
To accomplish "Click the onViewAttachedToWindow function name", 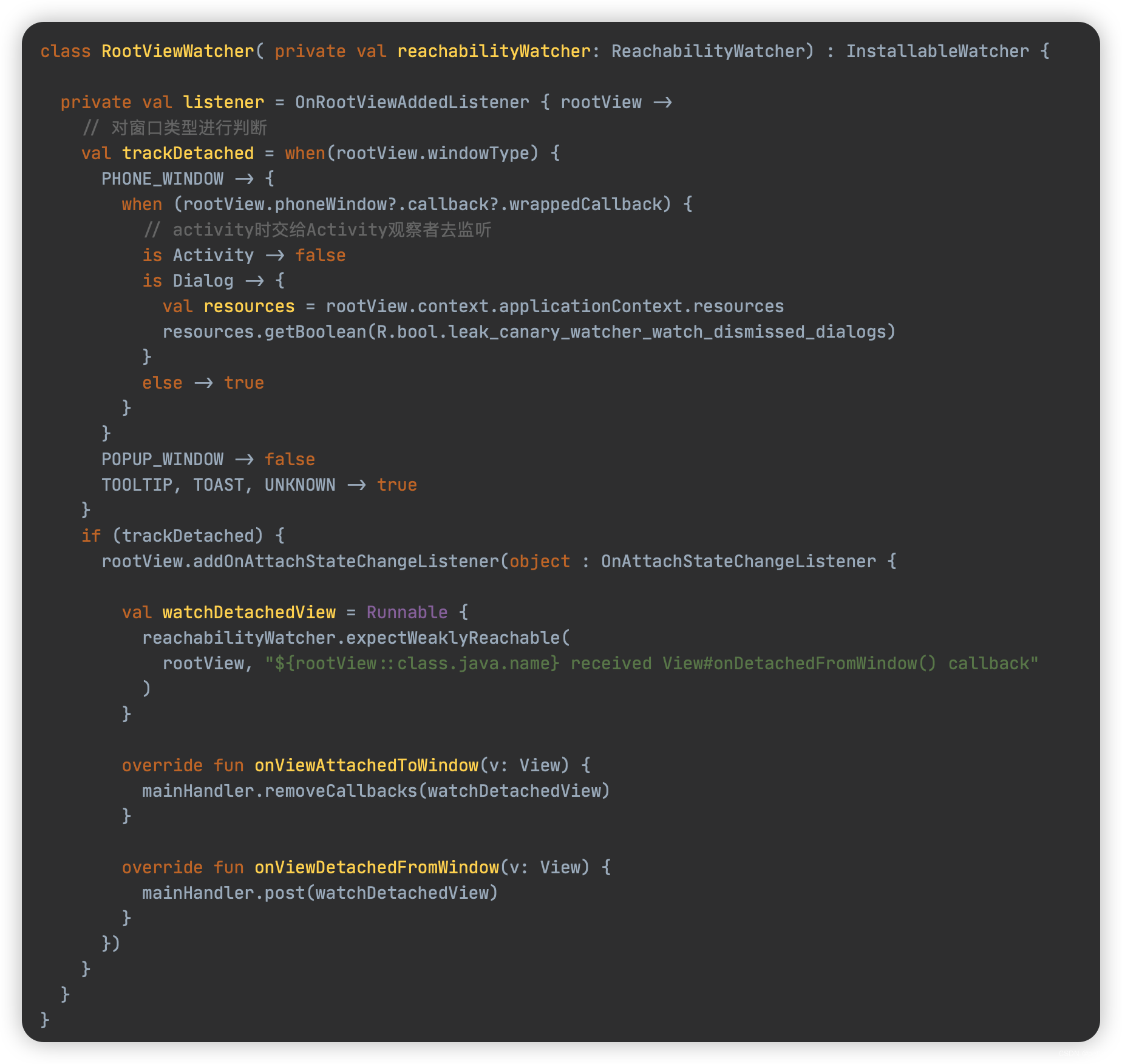I will (x=367, y=765).
